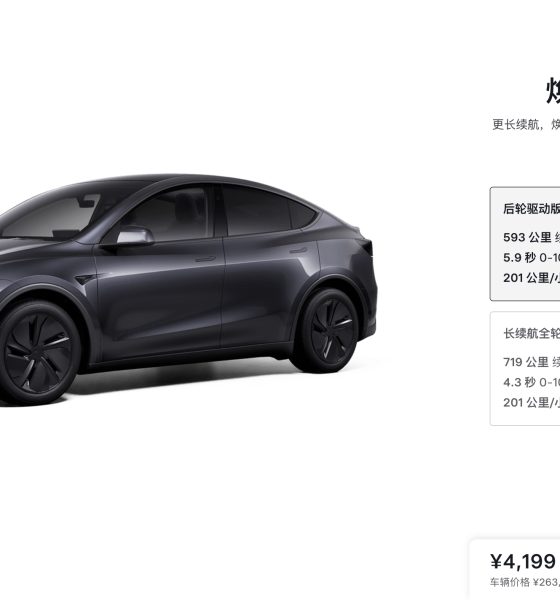This screenshot has height=600, width=560.
Task: Click the front door handle
Action: pyautogui.click(x=205, y=259)
